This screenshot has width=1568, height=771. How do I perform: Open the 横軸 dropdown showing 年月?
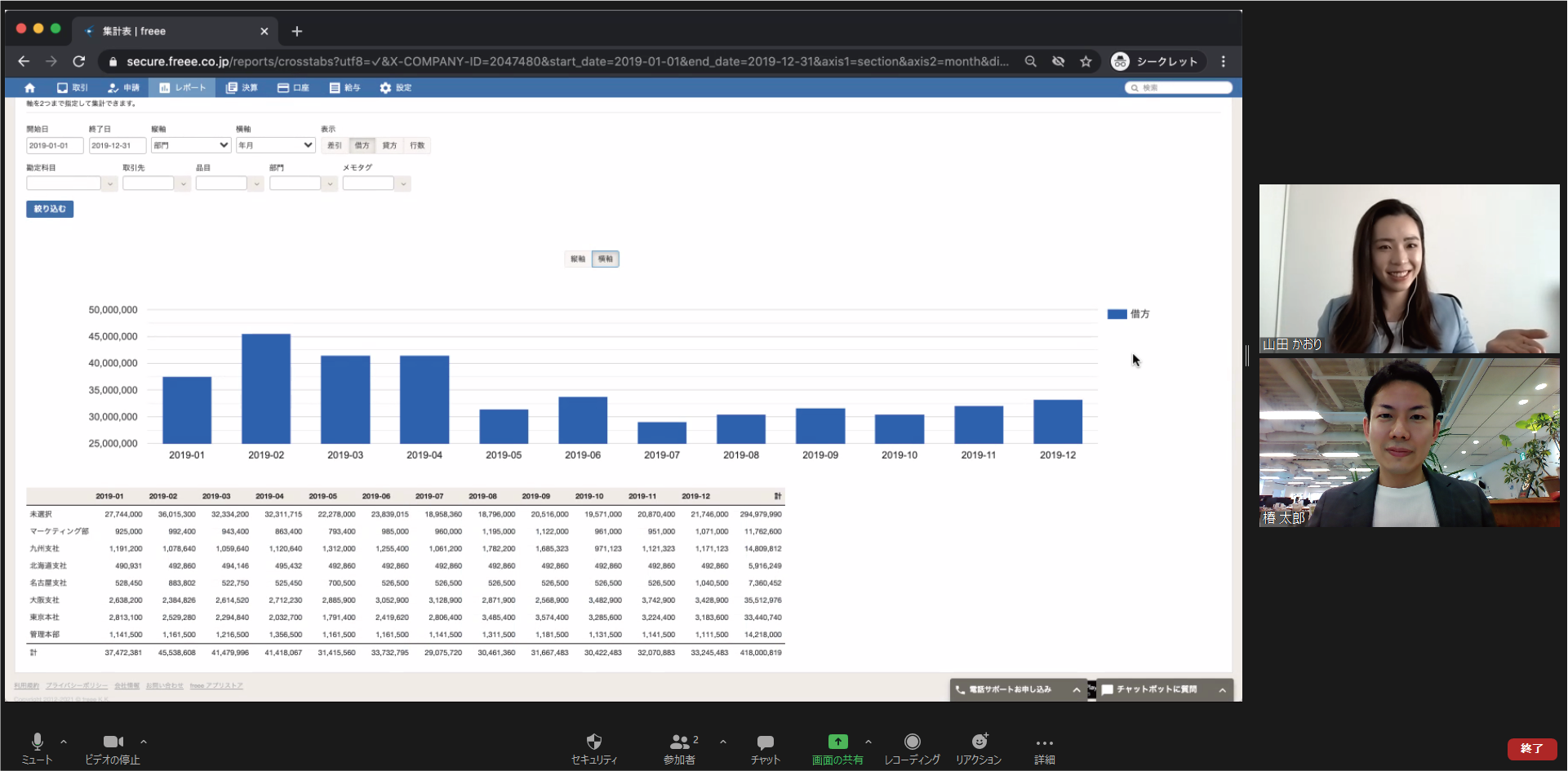coord(275,145)
